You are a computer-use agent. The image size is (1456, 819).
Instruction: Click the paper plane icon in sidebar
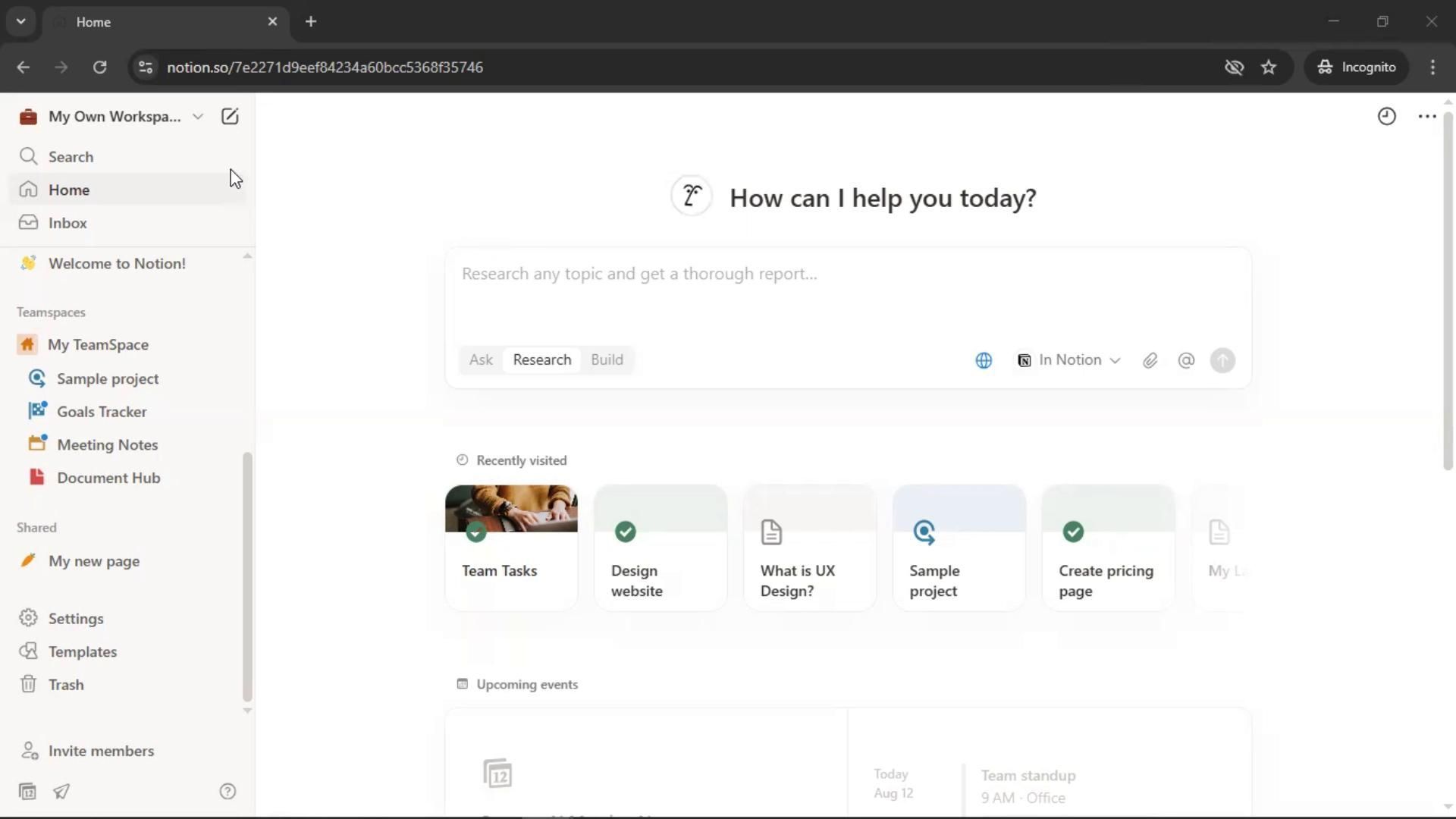pos(61,791)
